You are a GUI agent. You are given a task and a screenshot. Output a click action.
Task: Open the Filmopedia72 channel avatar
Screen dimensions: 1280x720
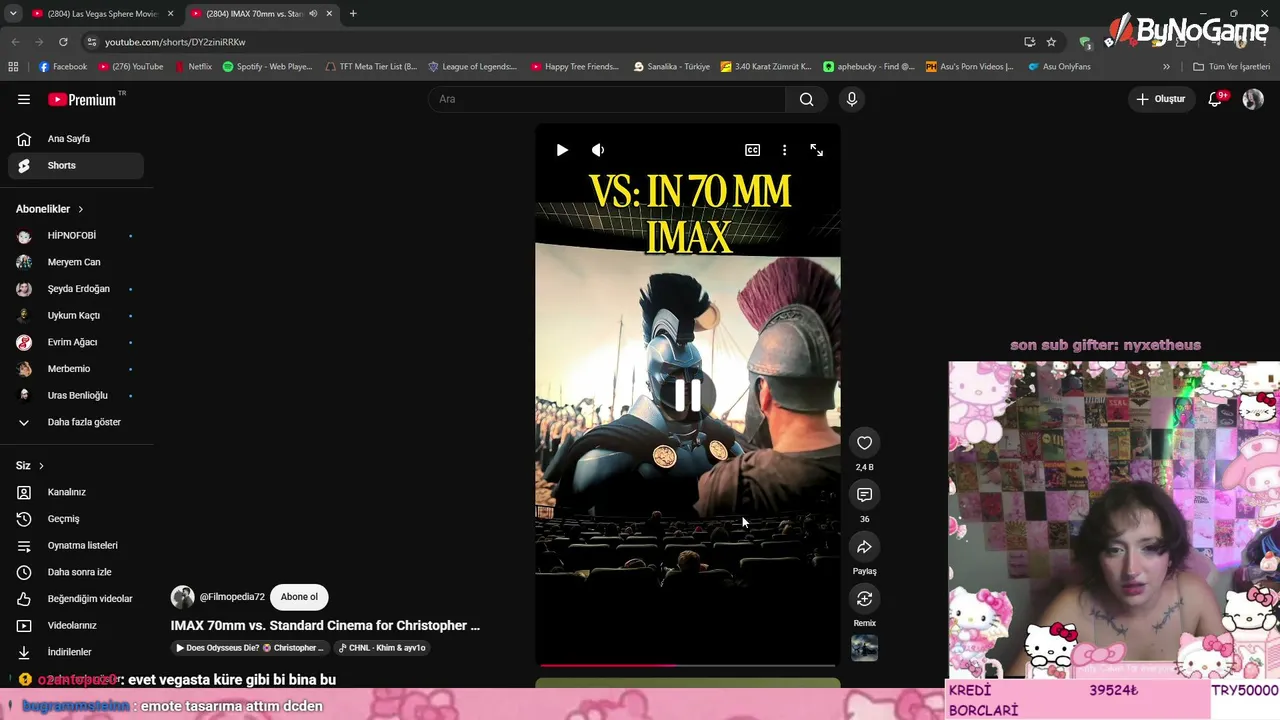click(182, 597)
